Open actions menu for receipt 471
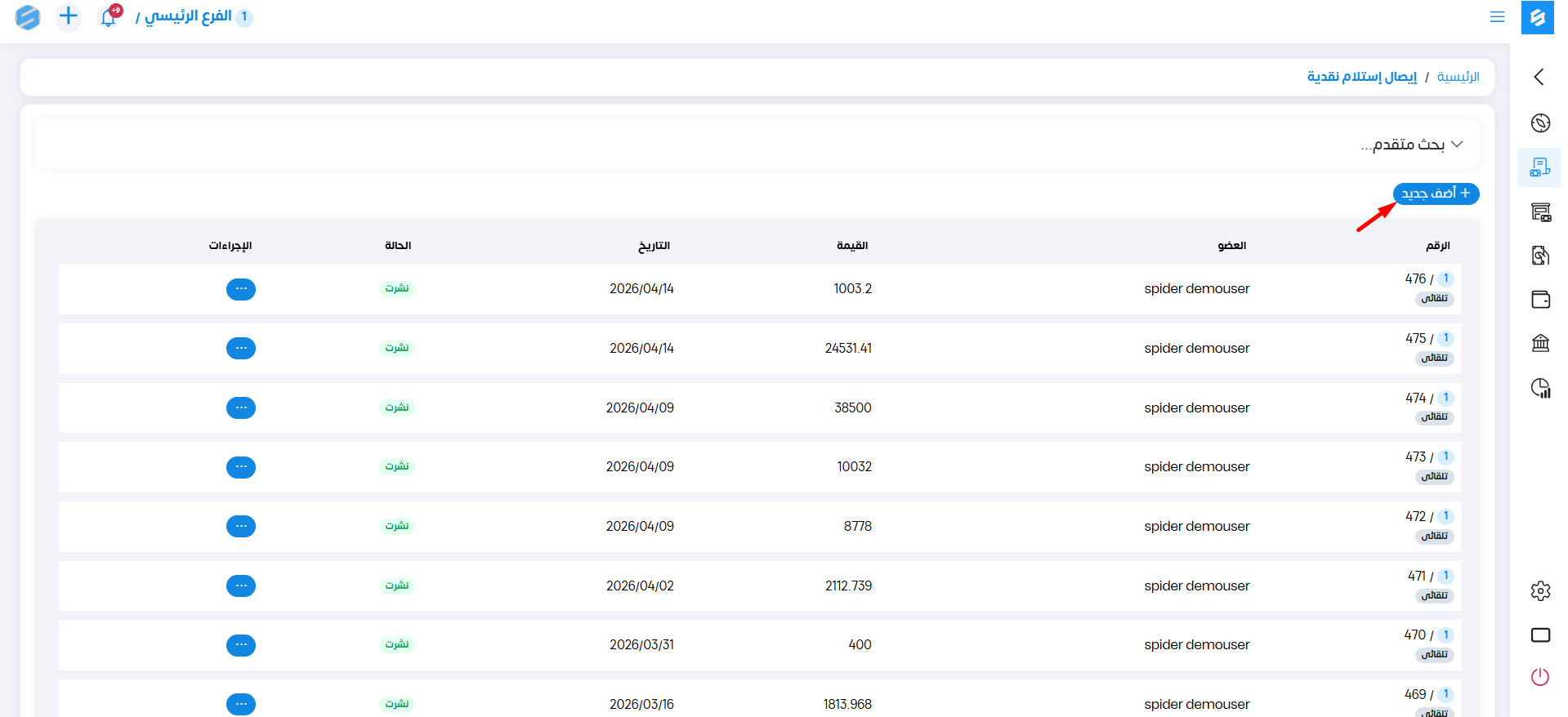1568x717 pixels. point(241,586)
